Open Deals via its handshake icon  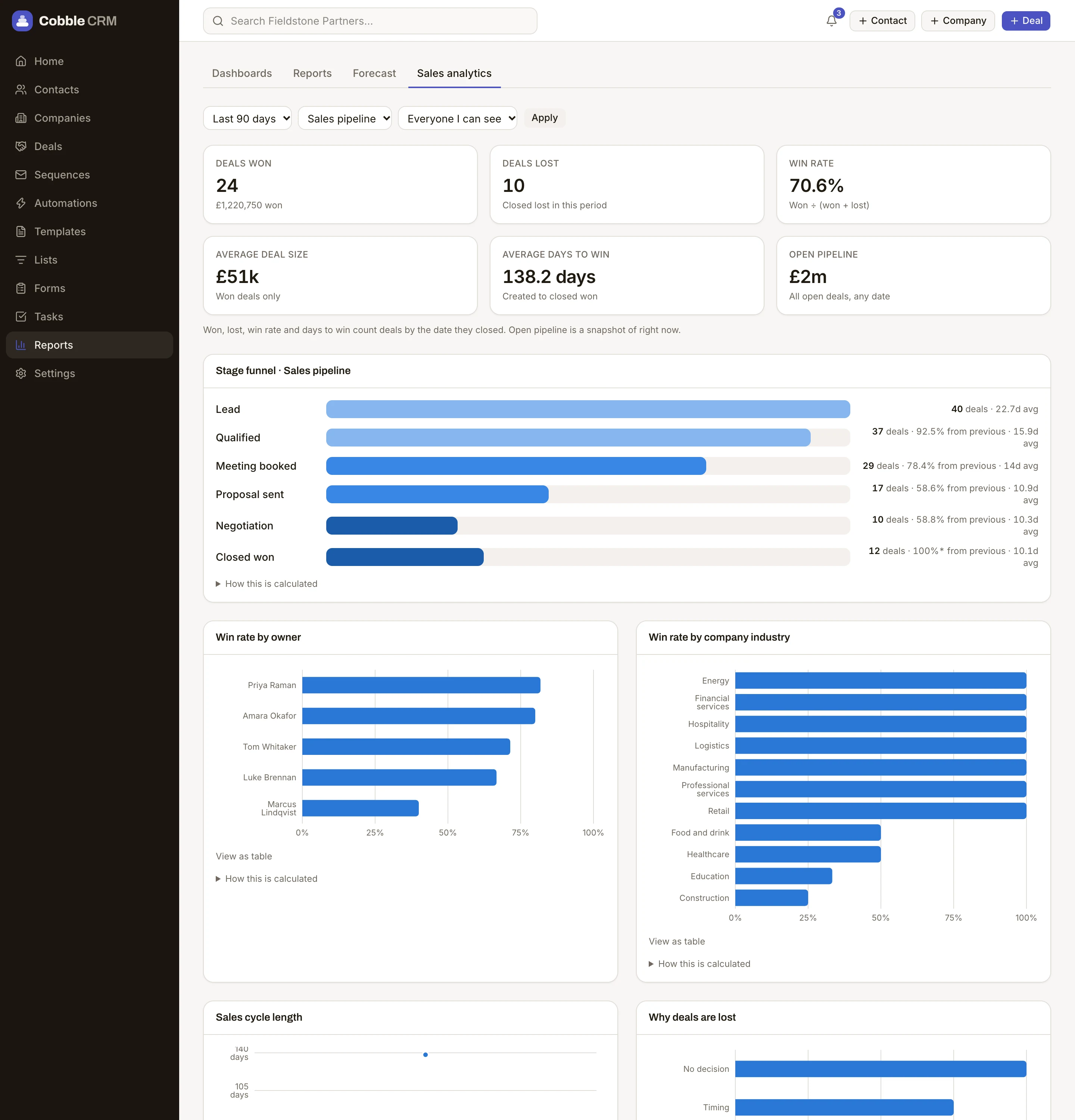(21, 146)
